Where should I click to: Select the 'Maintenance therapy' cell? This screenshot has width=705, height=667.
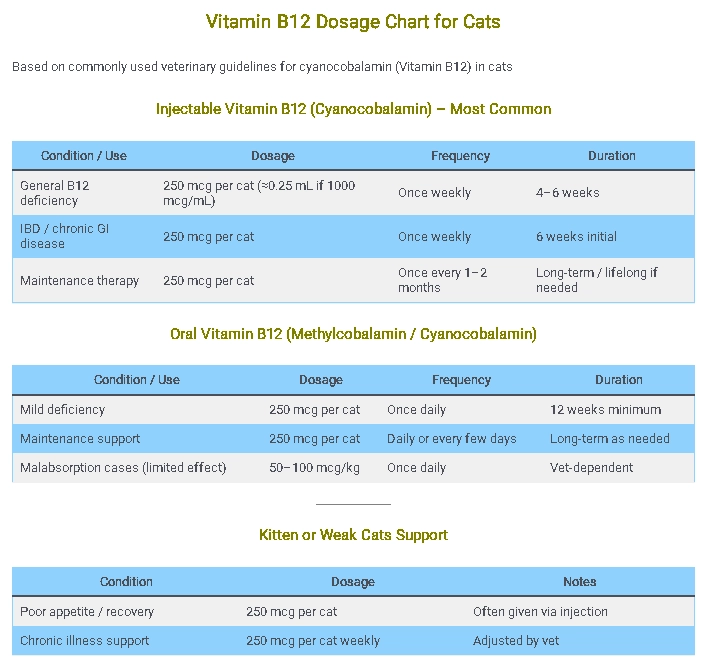pos(80,281)
